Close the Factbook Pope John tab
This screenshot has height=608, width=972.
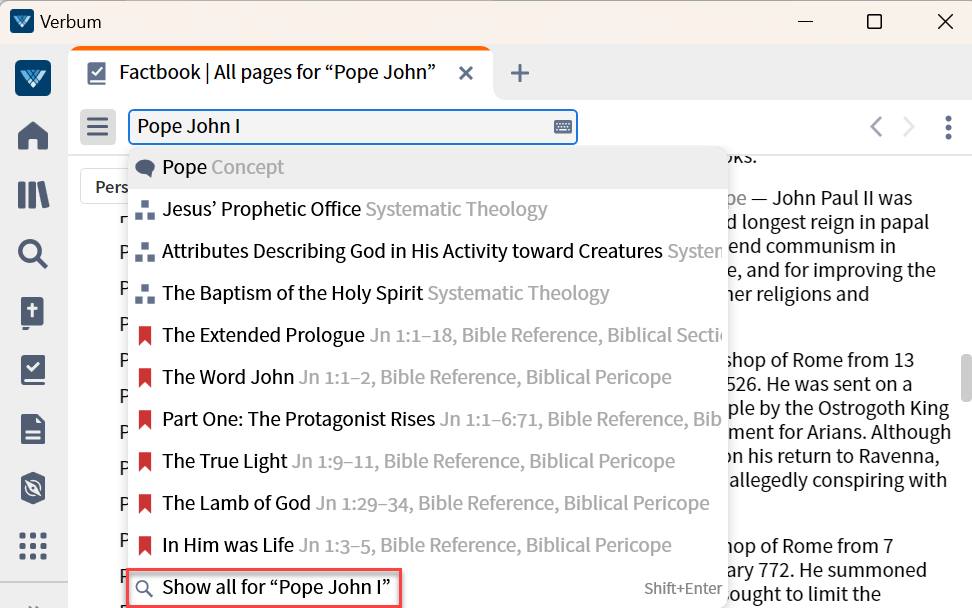tap(466, 73)
